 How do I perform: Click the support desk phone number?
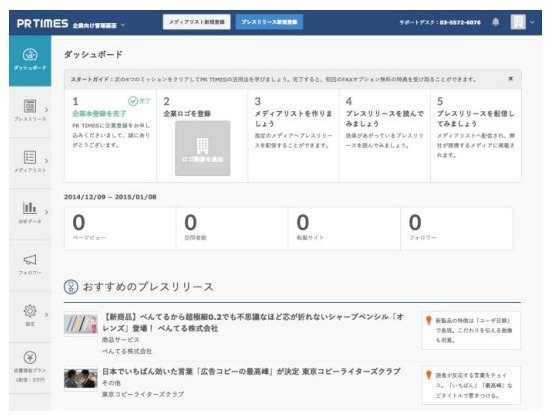460,22
